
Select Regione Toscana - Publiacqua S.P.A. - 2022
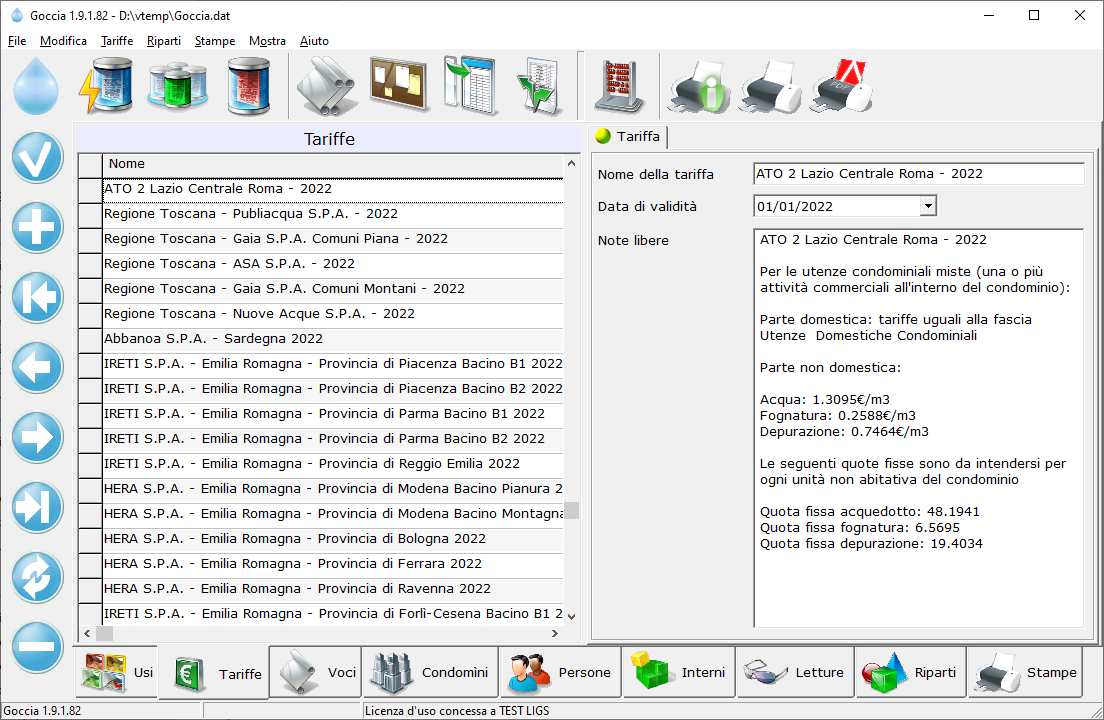(x=333, y=214)
